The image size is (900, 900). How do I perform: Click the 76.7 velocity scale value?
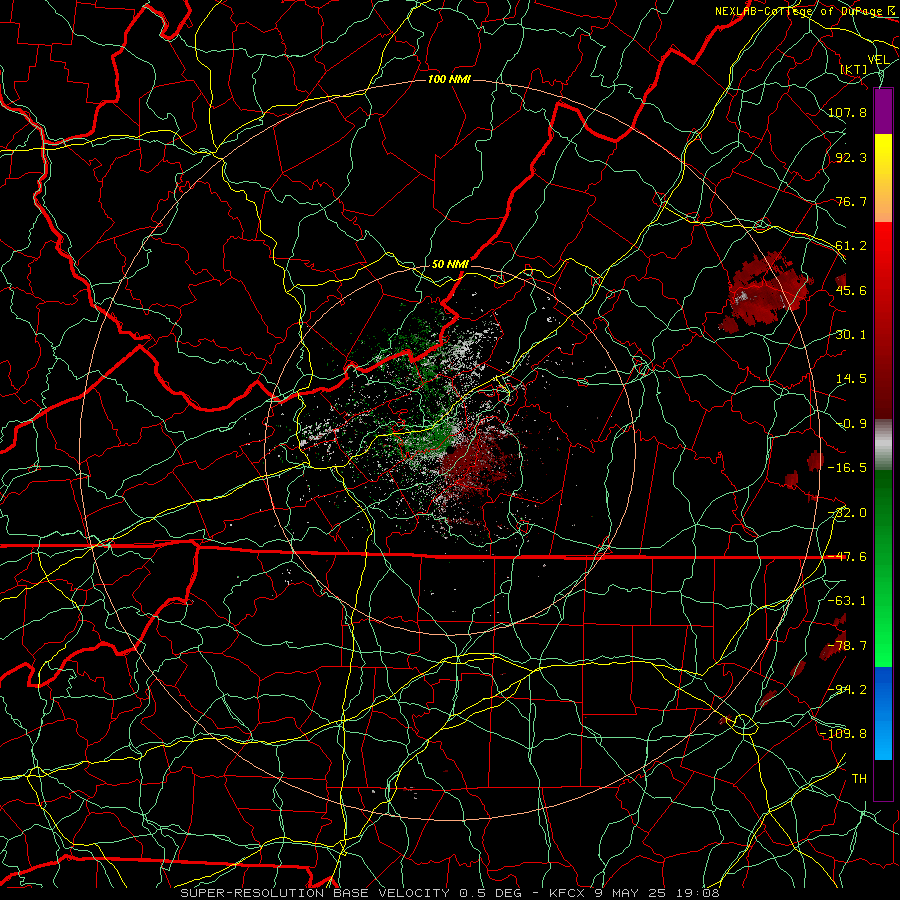[851, 201]
